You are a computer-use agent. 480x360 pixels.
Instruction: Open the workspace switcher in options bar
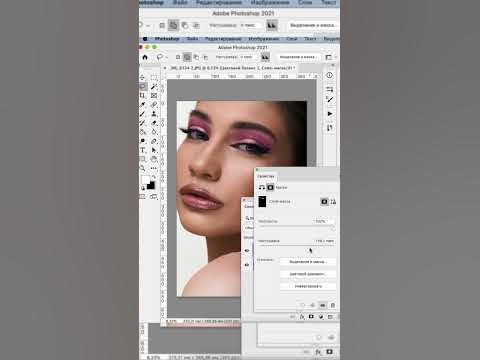329,57
